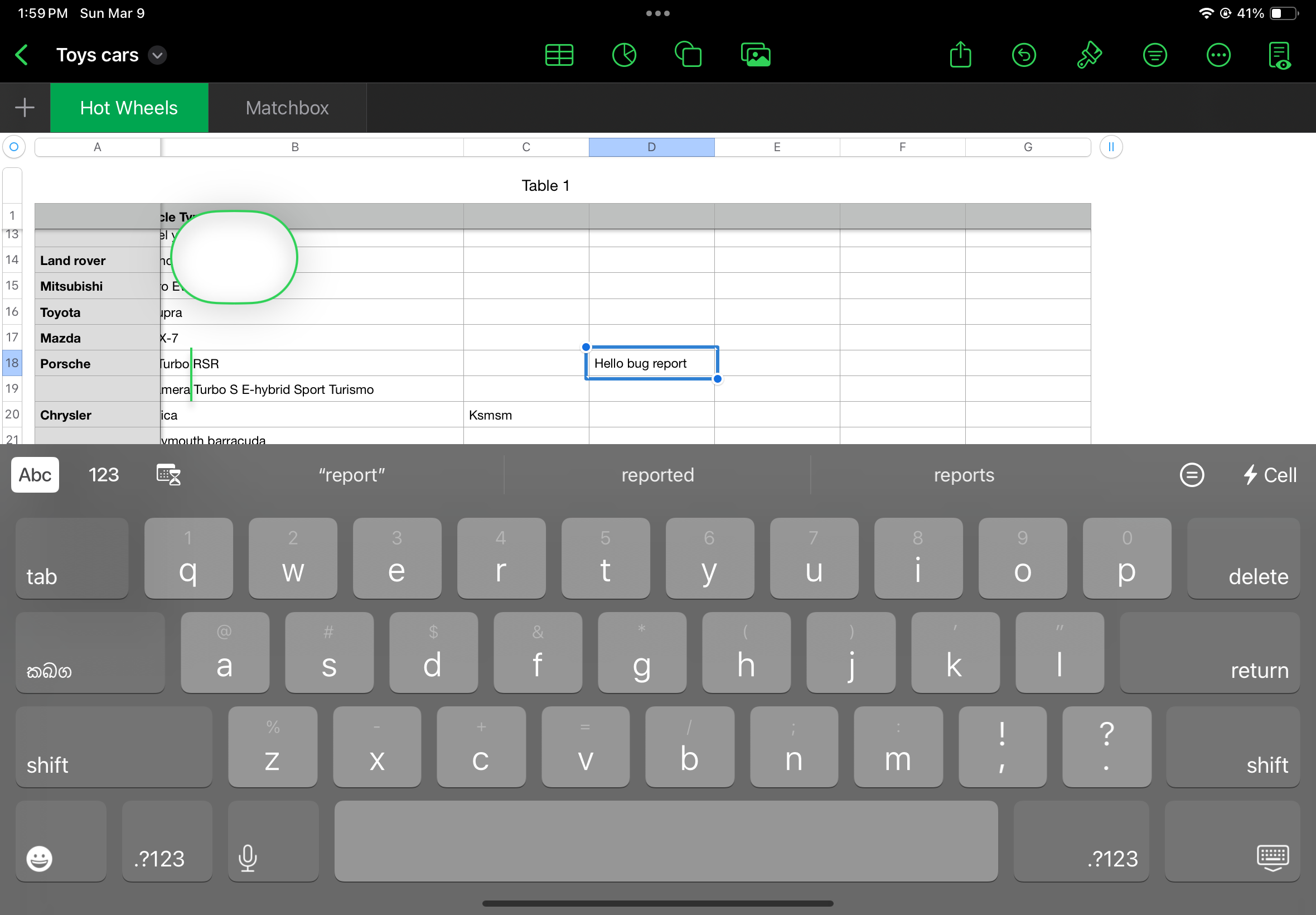This screenshot has width=1316, height=915.
Task: Tap the Share icon in toolbar
Action: [x=960, y=56]
